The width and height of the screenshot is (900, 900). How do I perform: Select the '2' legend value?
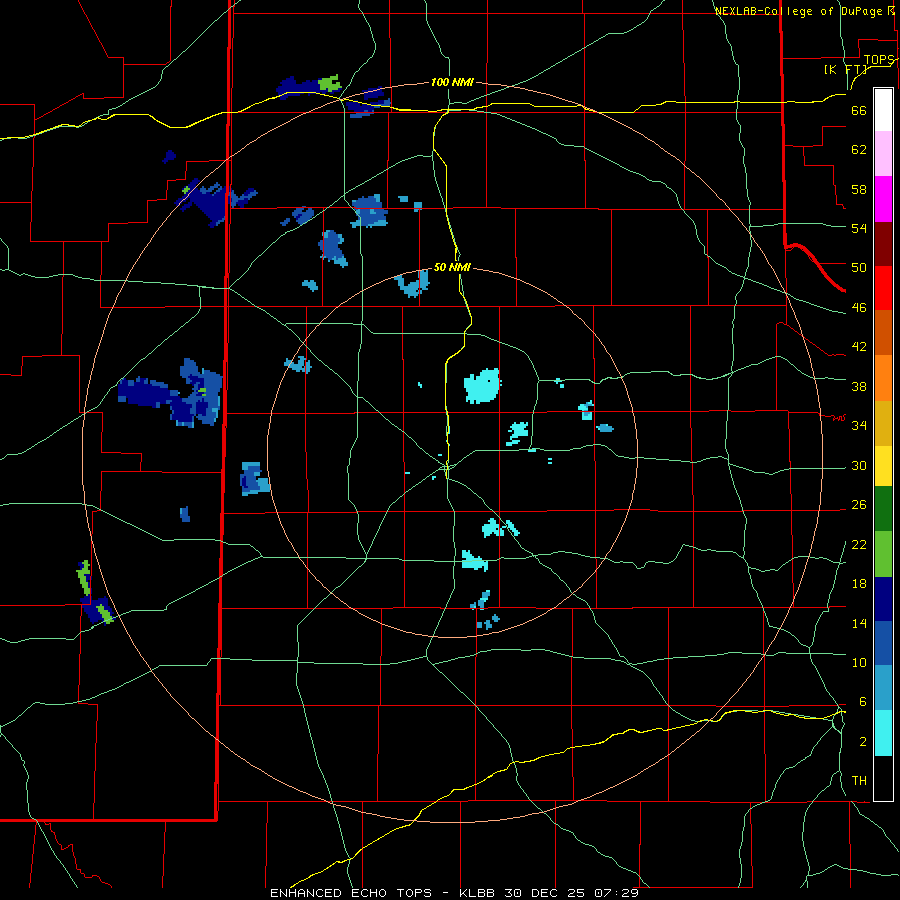tap(862, 742)
